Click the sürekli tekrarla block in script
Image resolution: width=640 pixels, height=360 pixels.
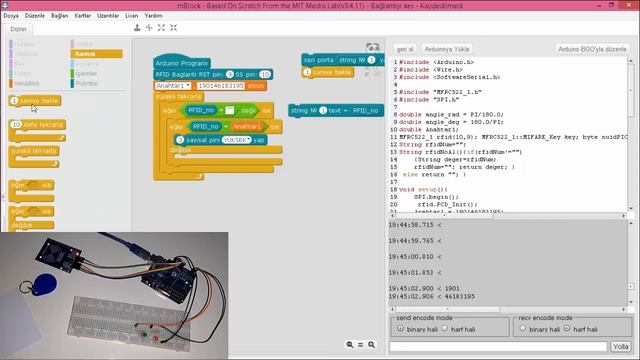[x=178, y=97]
